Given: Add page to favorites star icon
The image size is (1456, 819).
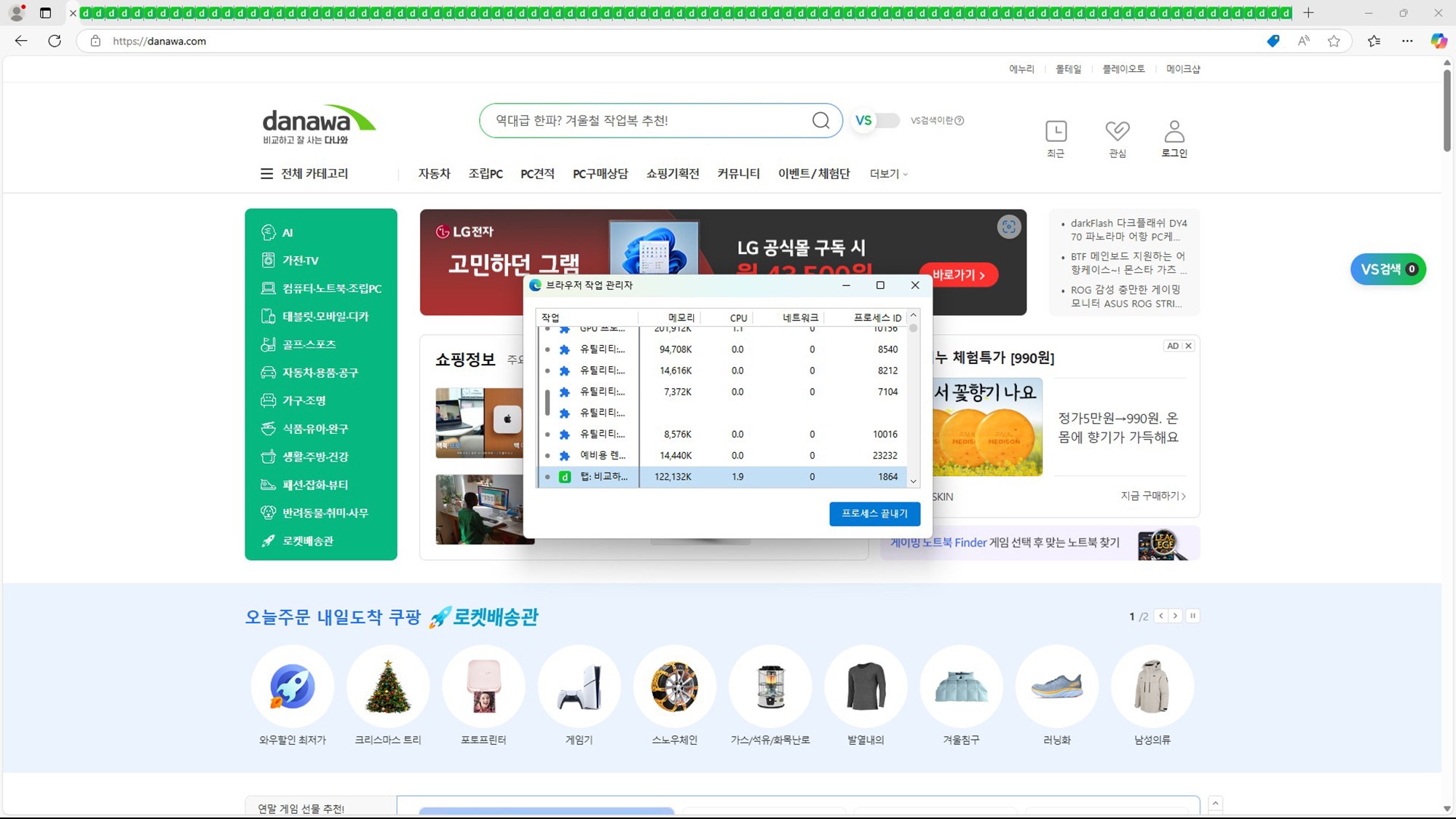Looking at the screenshot, I should [x=1333, y=41].
